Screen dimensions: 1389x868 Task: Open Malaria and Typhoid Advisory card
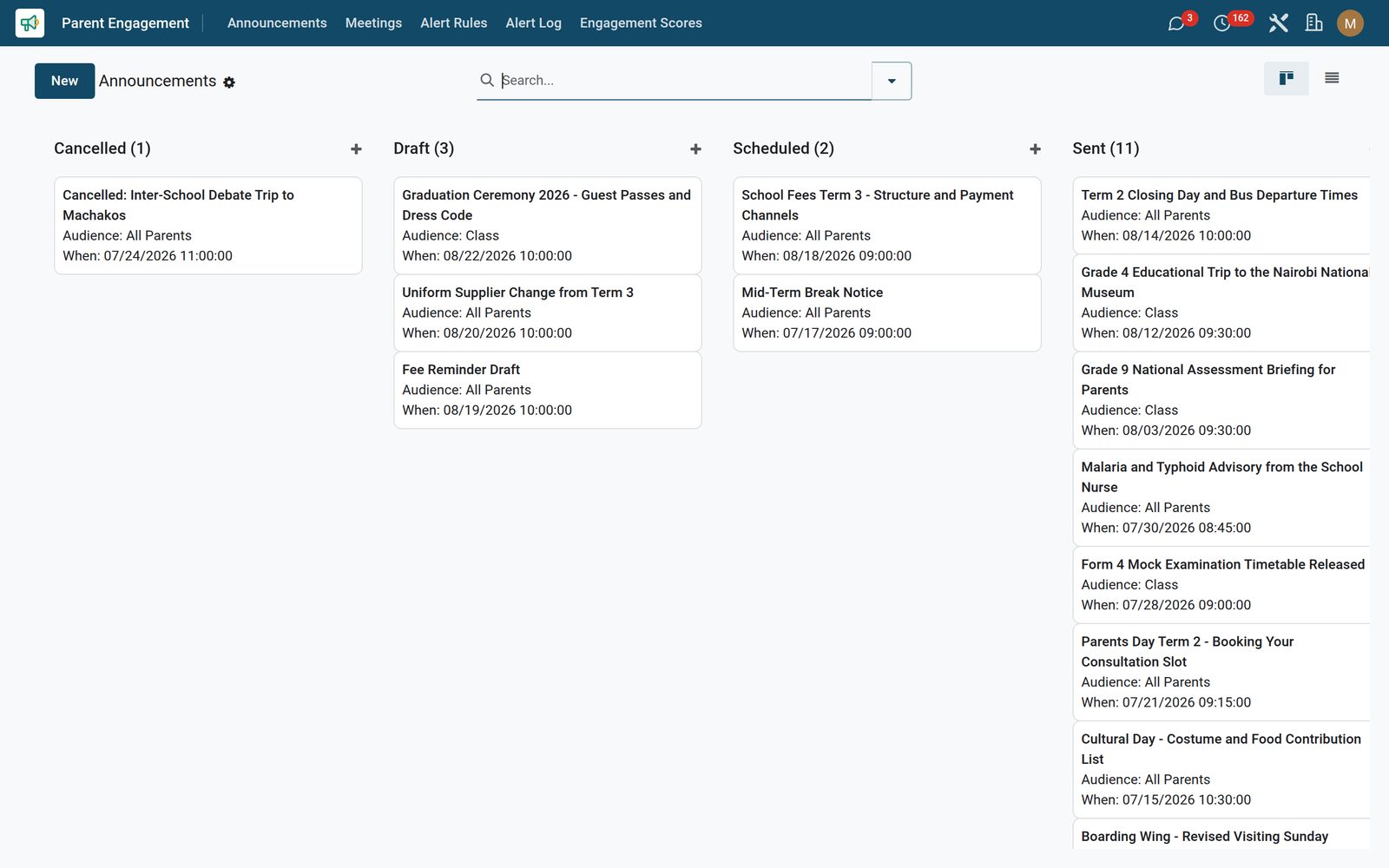[x=1221, y=497]
